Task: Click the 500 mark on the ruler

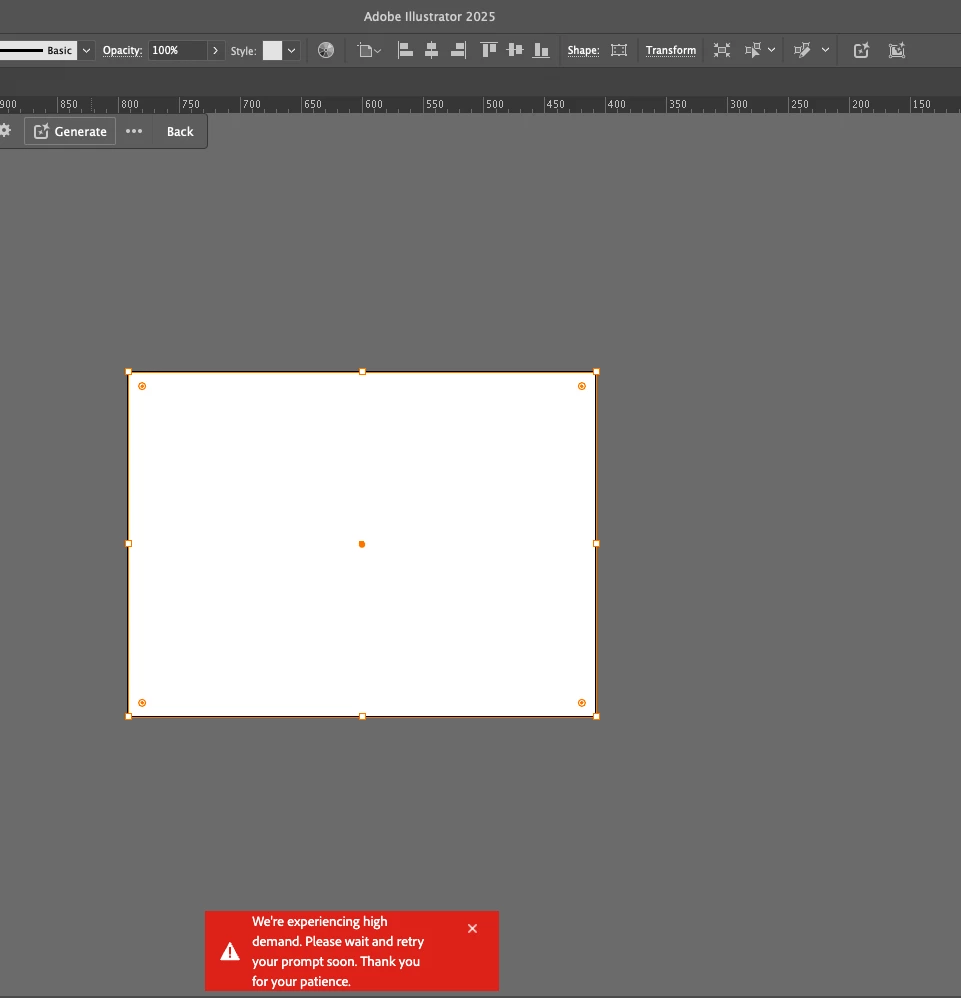Action: pyautogui.click(x=494, y=104)
